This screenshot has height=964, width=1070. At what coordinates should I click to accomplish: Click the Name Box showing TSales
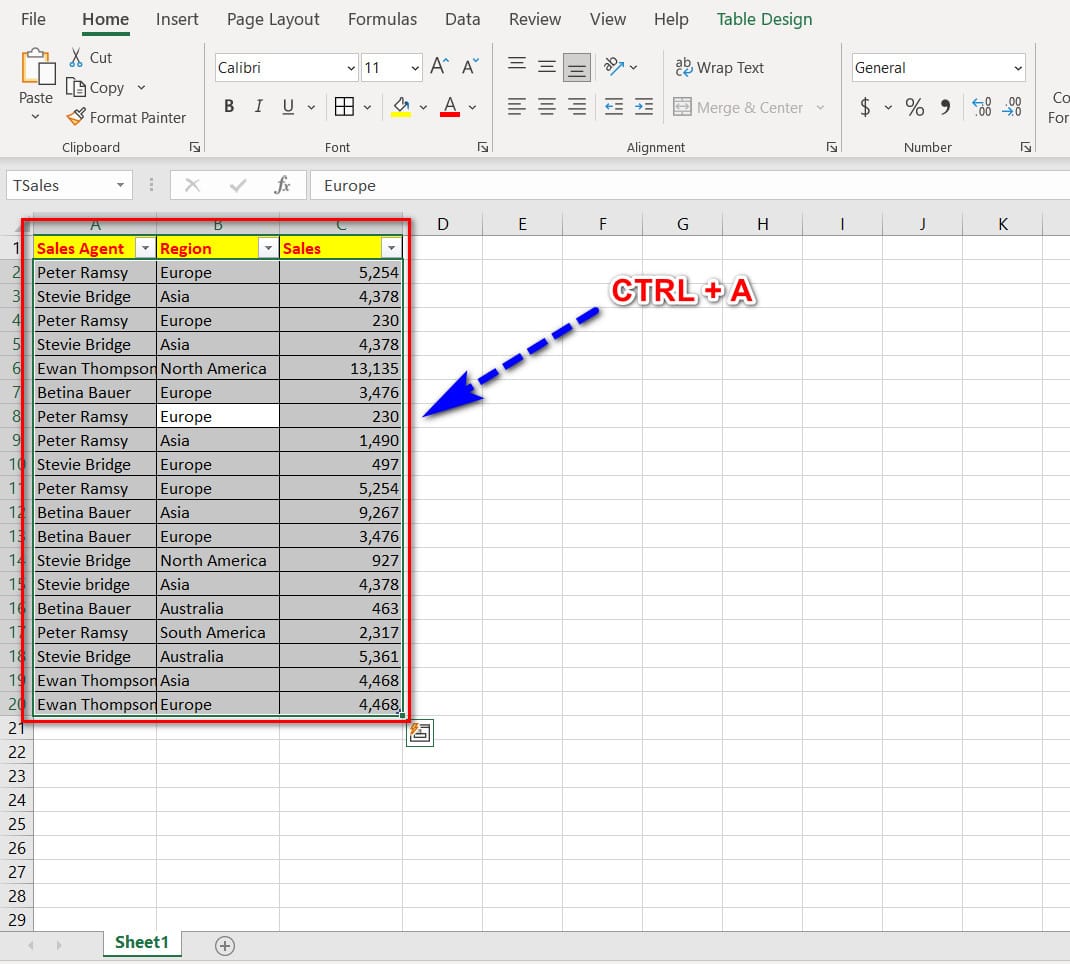coord(58,185)
